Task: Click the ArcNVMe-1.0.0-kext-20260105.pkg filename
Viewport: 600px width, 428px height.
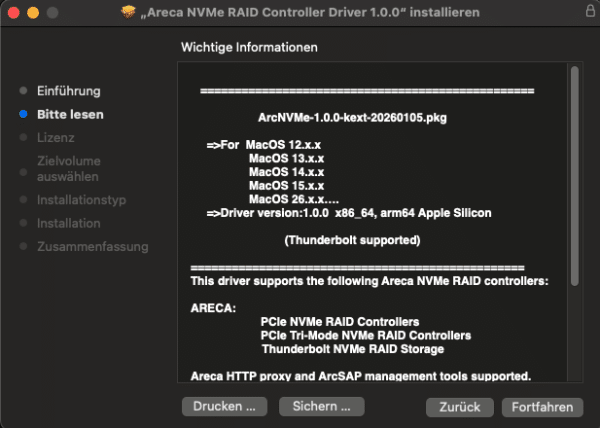Action: coord(352,117)
